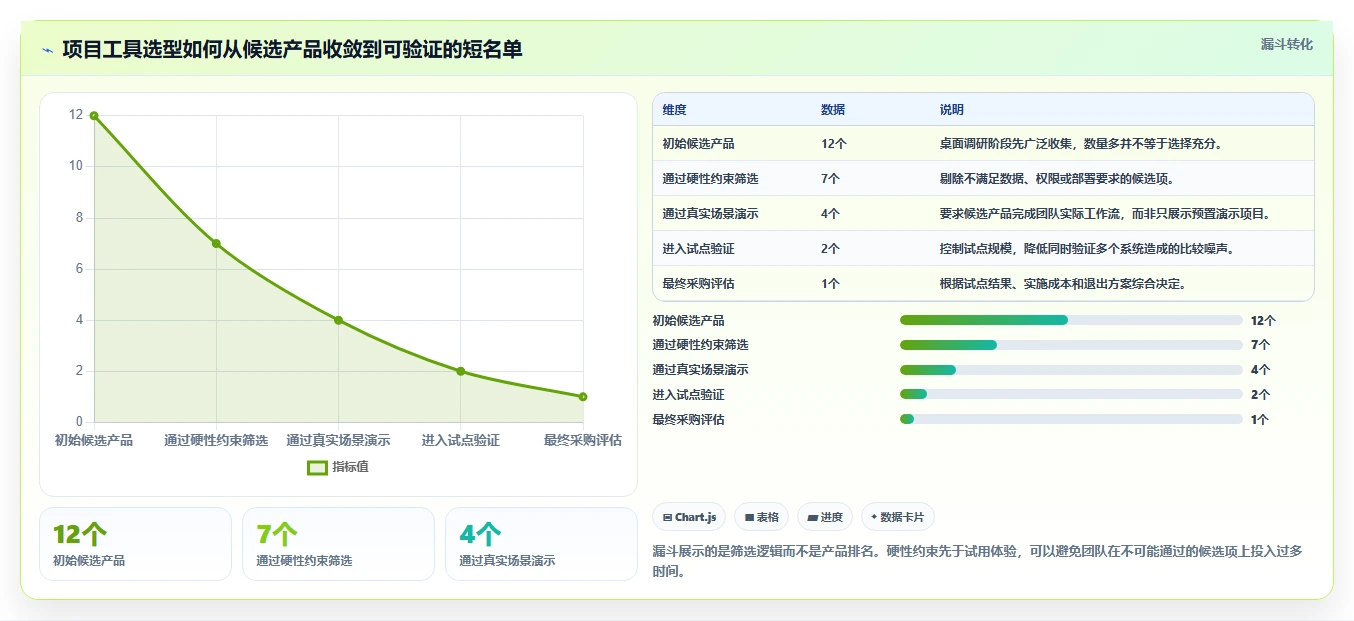Screen dimensions: 1354x621
Task: Click the description starting 剔除不满足数据
Action: (x=1056, y=179)
